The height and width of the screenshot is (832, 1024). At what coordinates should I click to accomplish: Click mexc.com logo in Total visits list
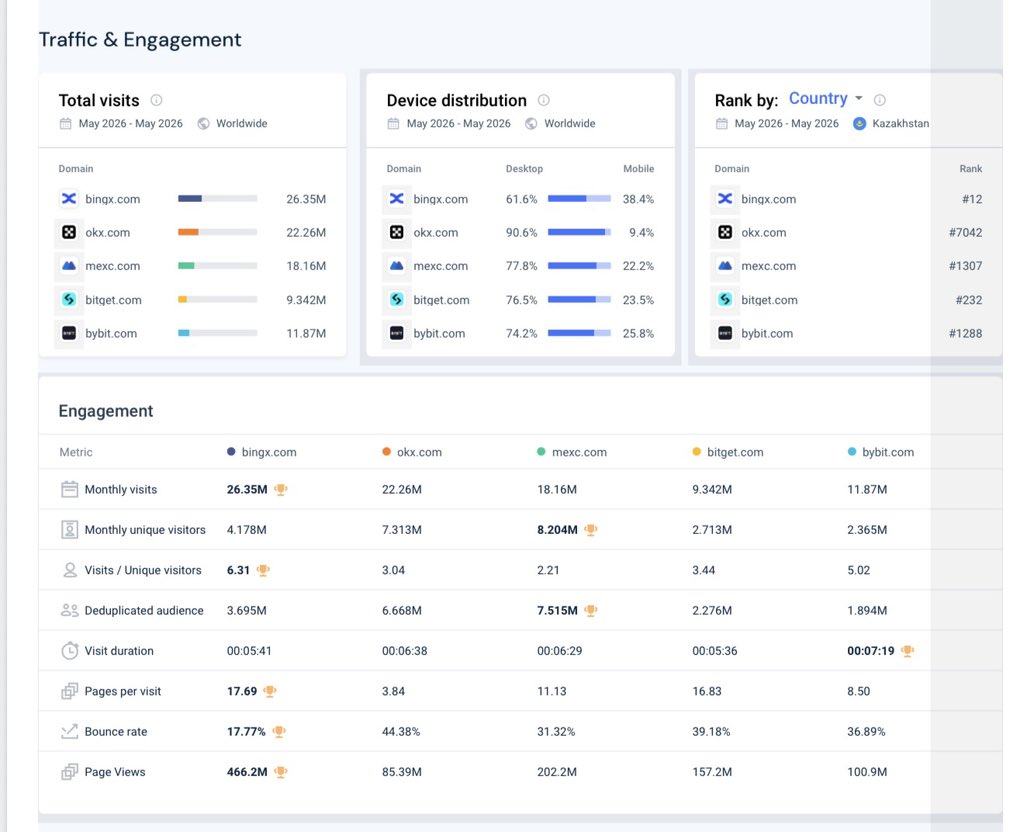coord(69,266)
